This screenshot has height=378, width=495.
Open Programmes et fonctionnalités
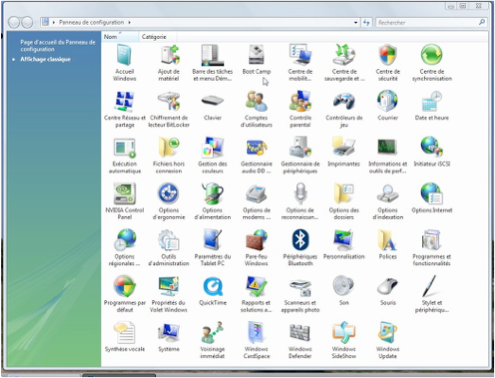pos(432,247)
